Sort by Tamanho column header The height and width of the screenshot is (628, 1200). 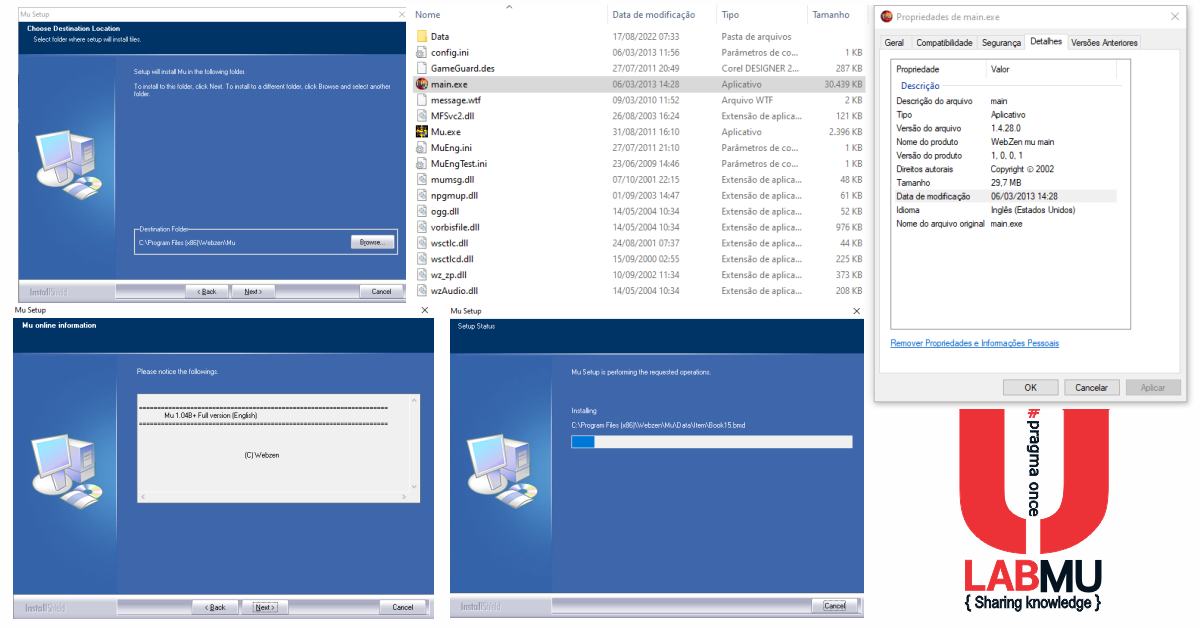coord(830,15)
